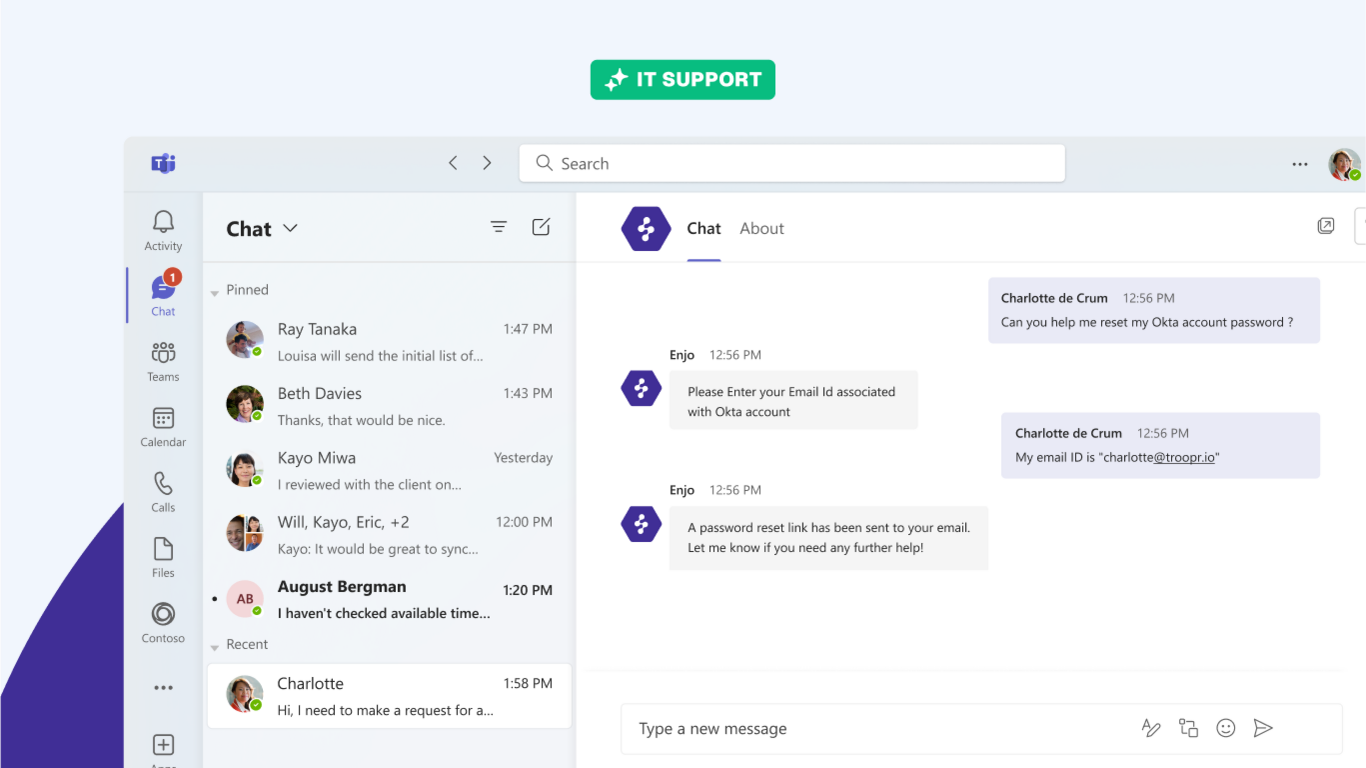Click the Yesterday timestamp on Kayo Miwa

coord(523,458)
